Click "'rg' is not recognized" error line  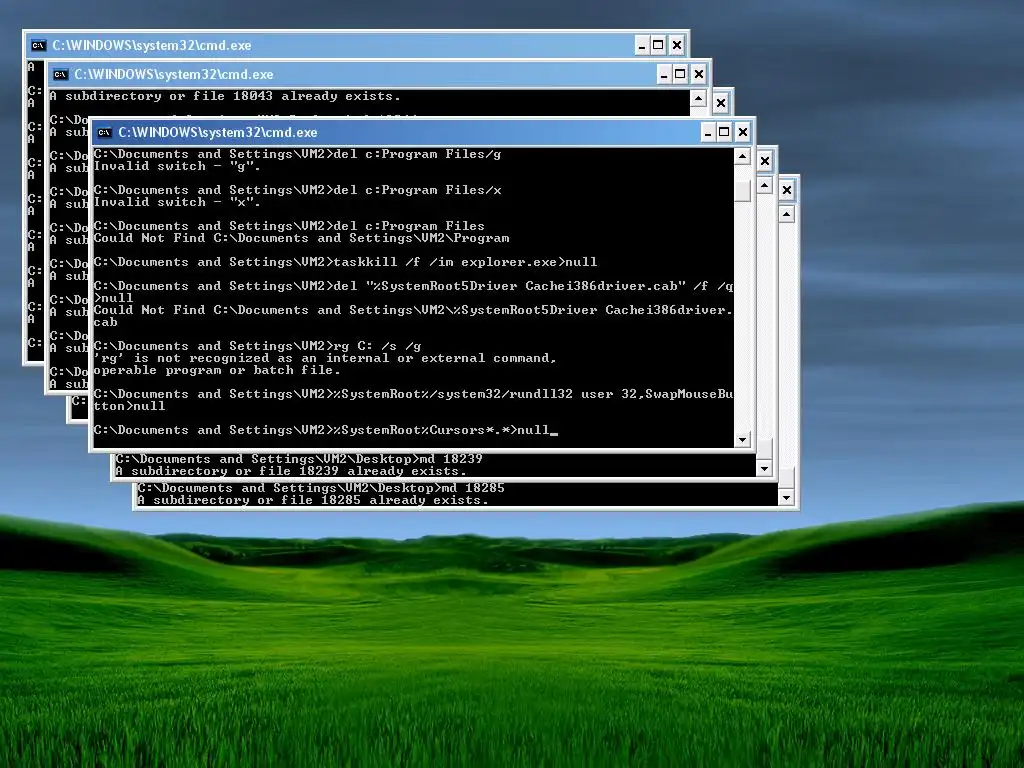325,359
